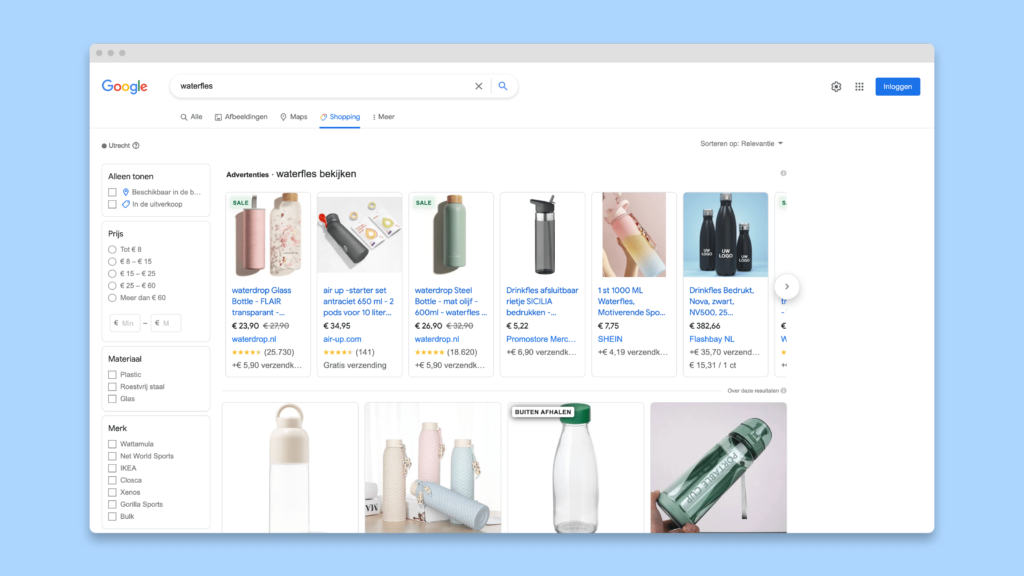Click the help icon next to Utrecht
Screen dimensions: 1024x576
point(136,146)
